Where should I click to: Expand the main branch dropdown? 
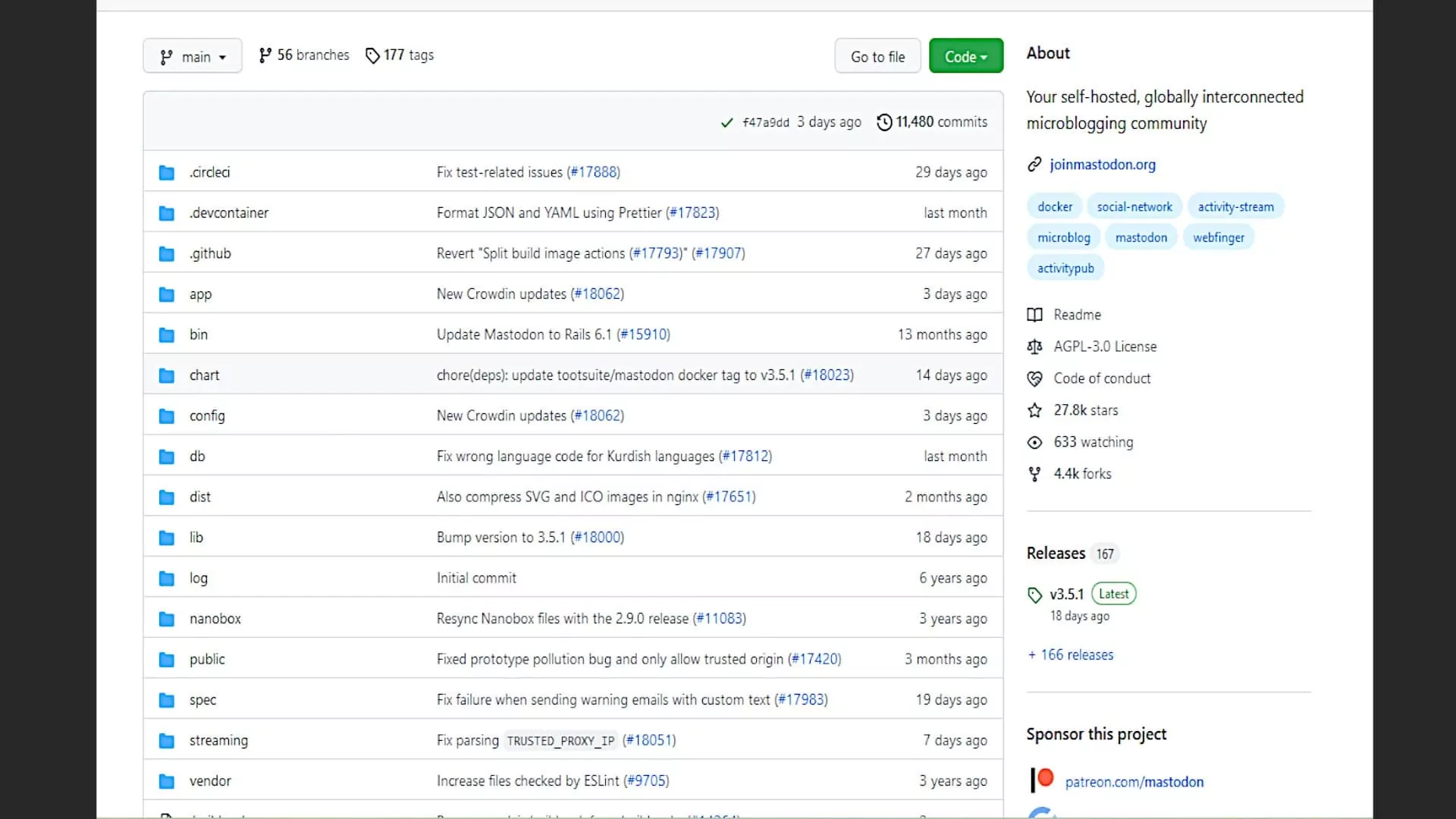click(192, 56)
